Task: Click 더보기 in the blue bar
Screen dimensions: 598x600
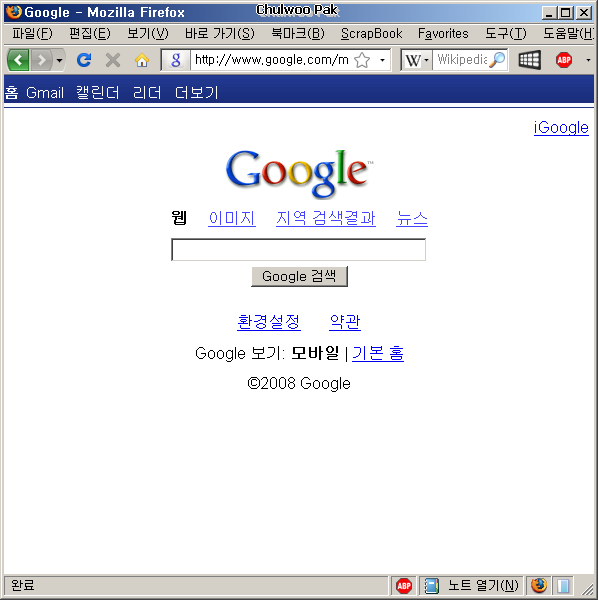Action: [196, 93]
